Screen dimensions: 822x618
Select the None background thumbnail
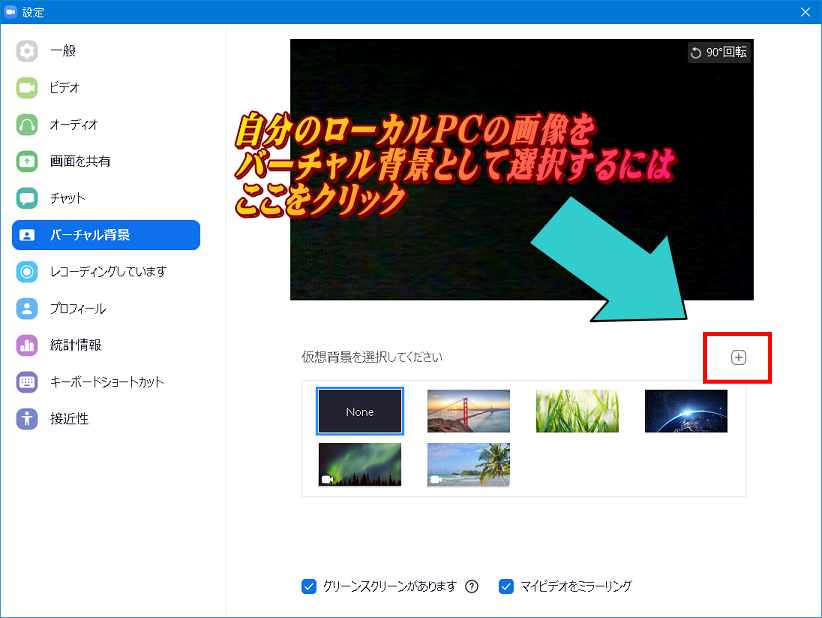(x=360, y=411)
